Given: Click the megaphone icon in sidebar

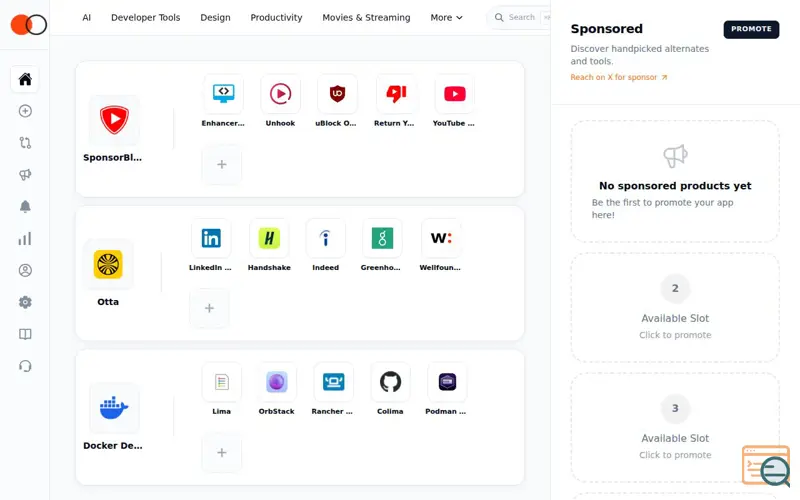Looking at the screenshot, I should tap(25, 175).
